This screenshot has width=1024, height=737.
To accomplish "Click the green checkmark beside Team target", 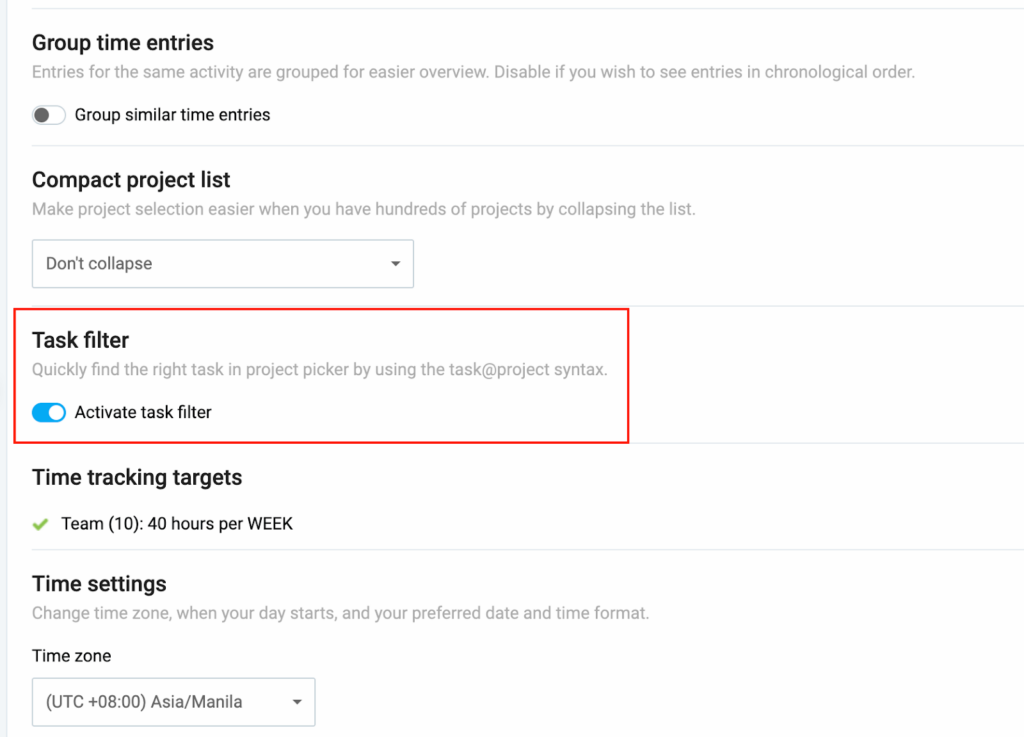I will click(x=41, y=523).
